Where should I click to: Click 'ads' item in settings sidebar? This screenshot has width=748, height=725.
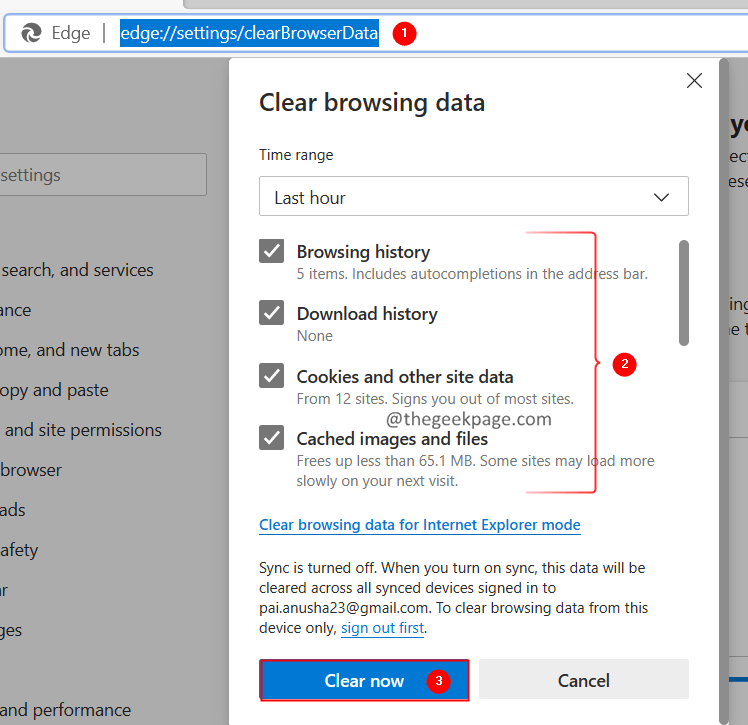[13, 510]
